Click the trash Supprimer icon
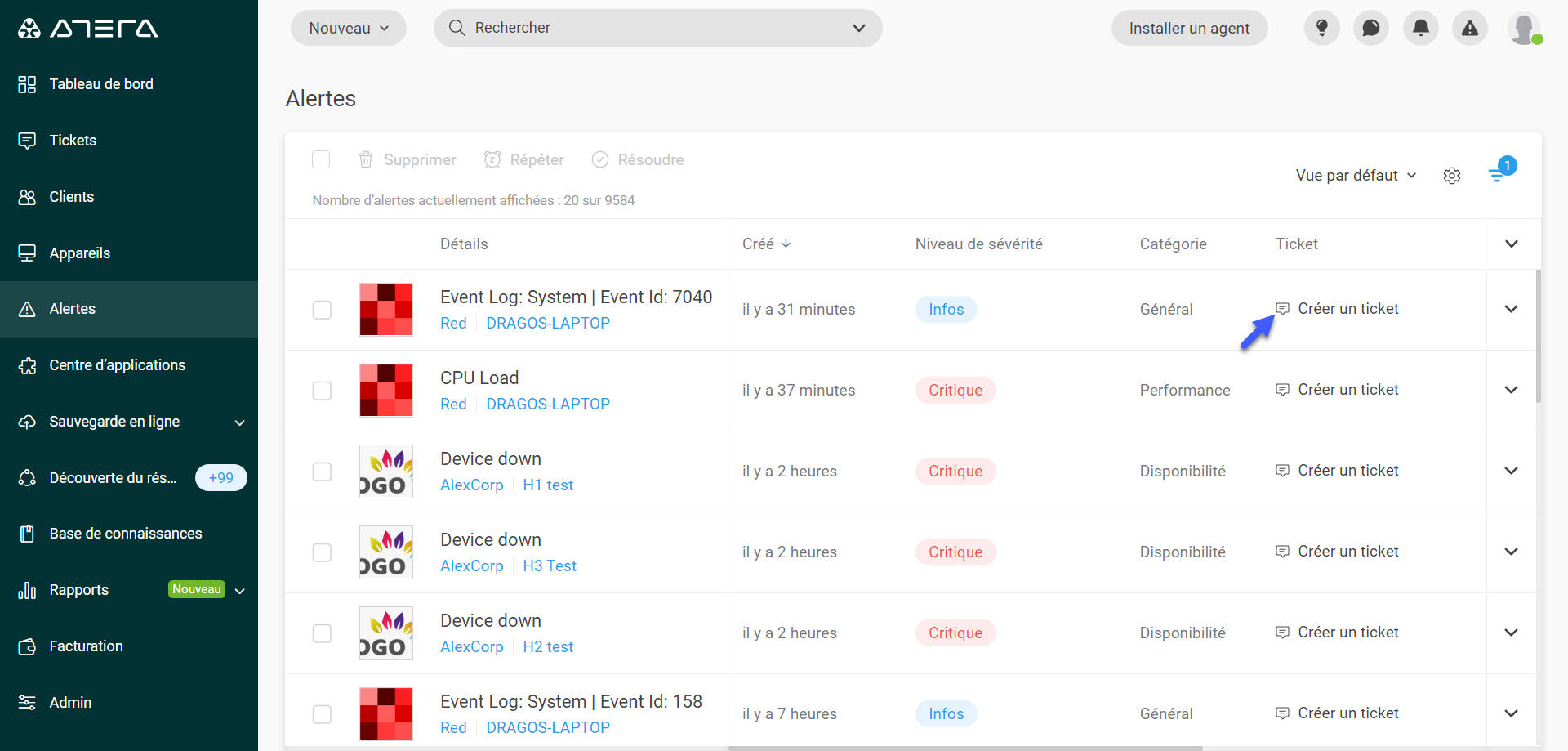The image size is (1568, 751). 366,159
